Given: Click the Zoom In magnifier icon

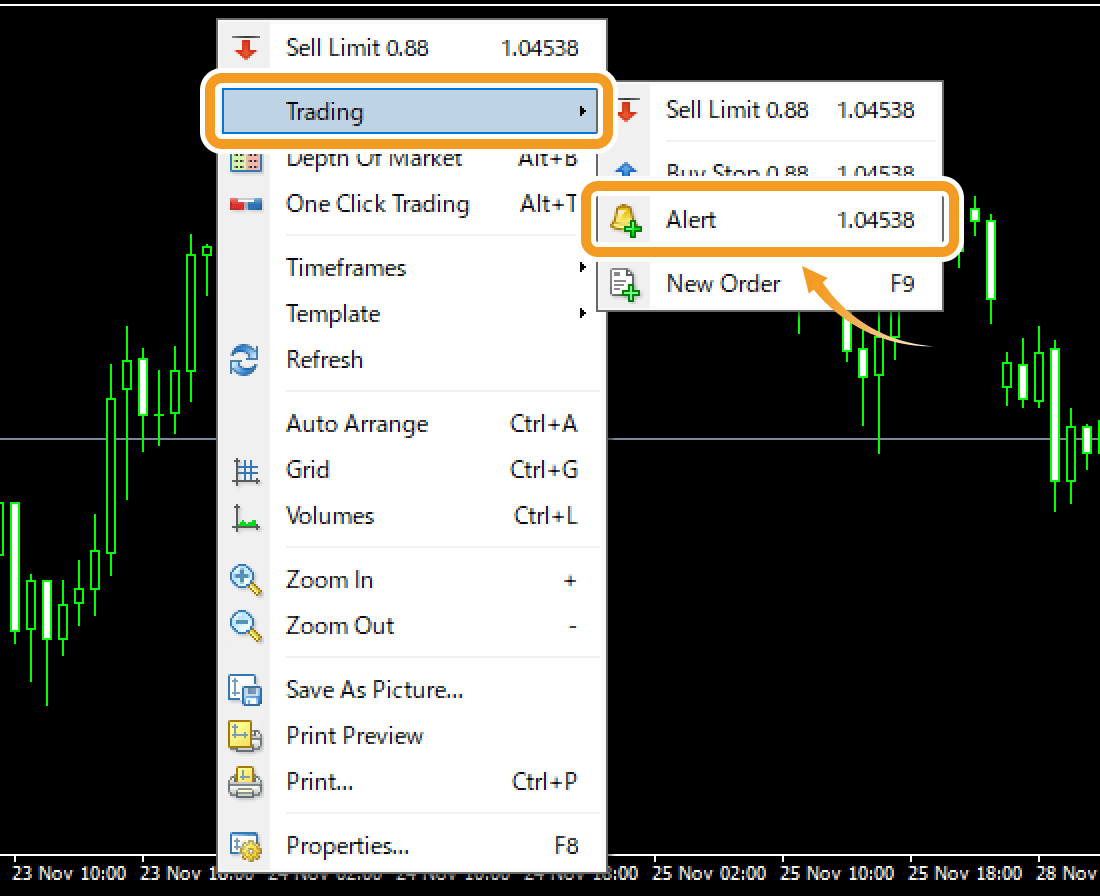Looking at the screenshot, I should (x=246, y=579).
